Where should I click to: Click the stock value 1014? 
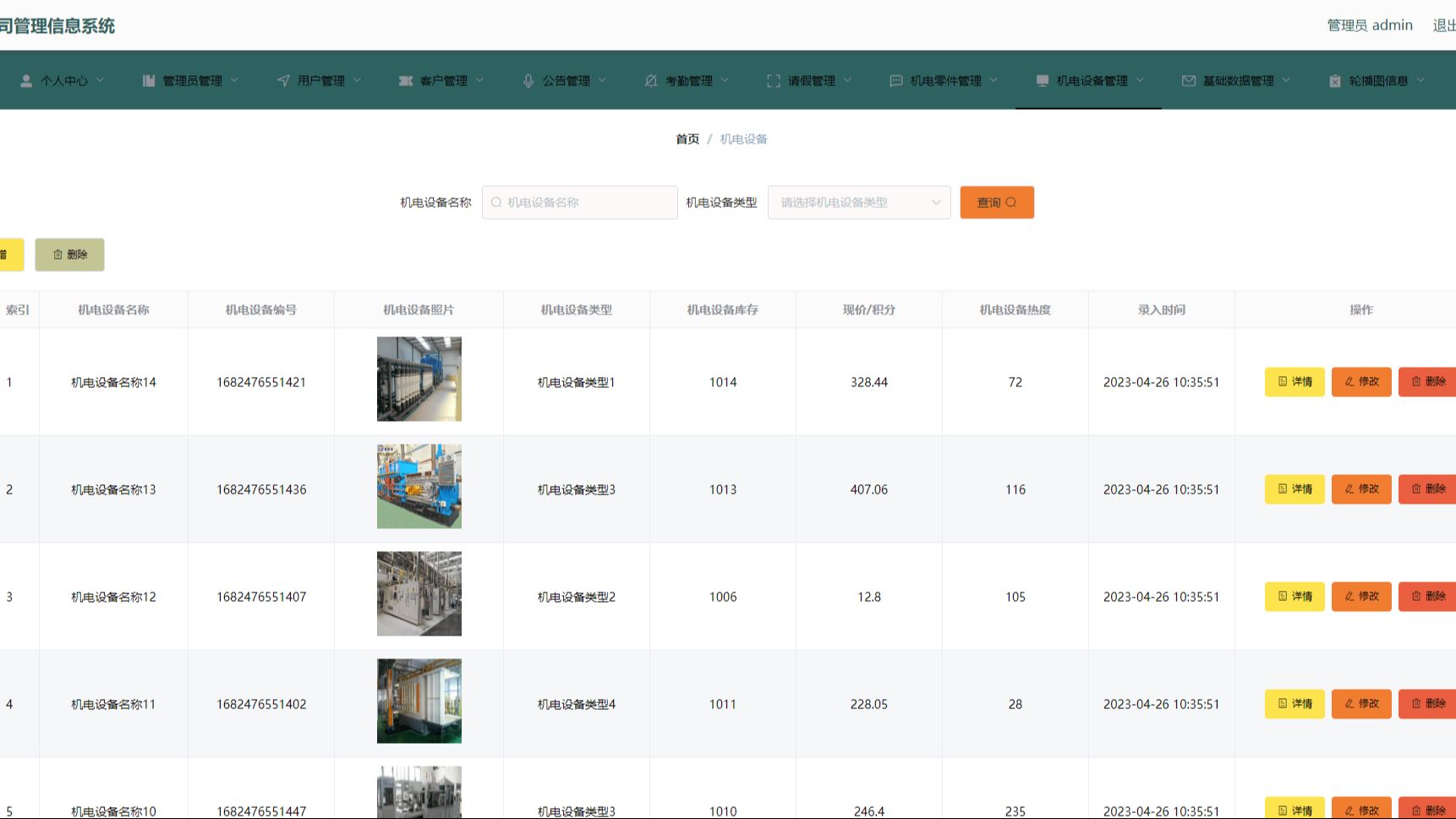pyautogui.click(x=723, y=382)
